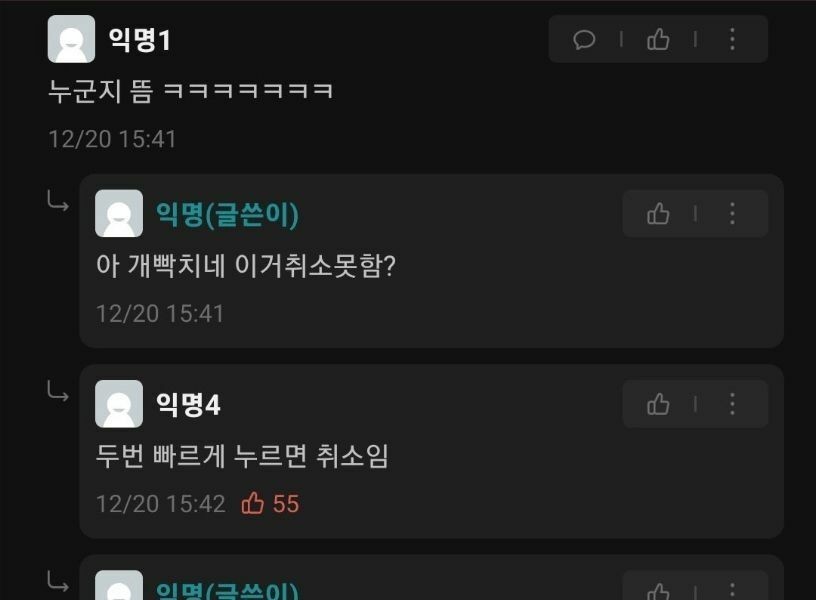
Task: Tap the reply text 아 개빡치네 이거취소못함?
Action: (x=246, y=266)
